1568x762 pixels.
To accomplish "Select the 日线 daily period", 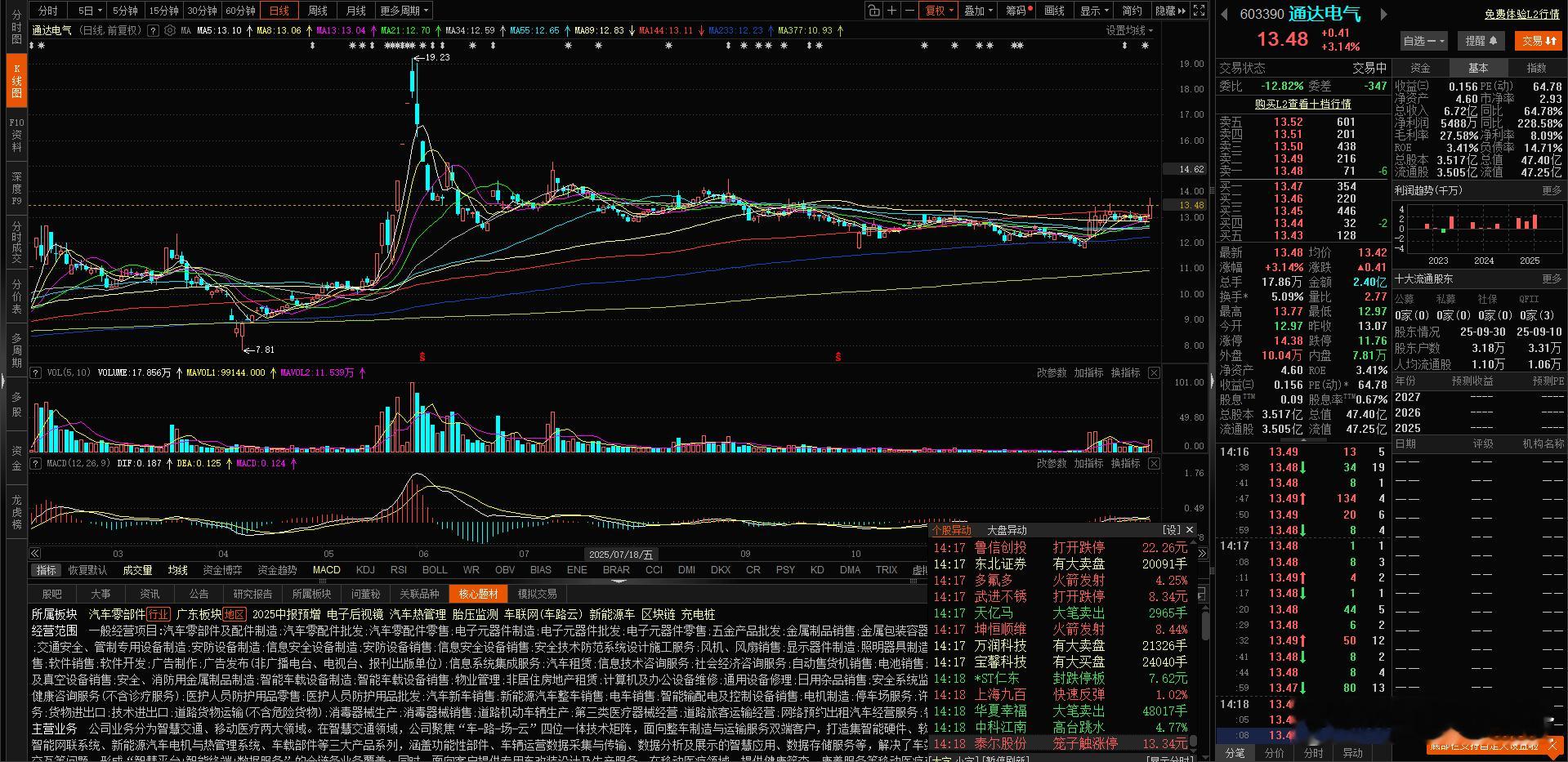I will [279, 11].
